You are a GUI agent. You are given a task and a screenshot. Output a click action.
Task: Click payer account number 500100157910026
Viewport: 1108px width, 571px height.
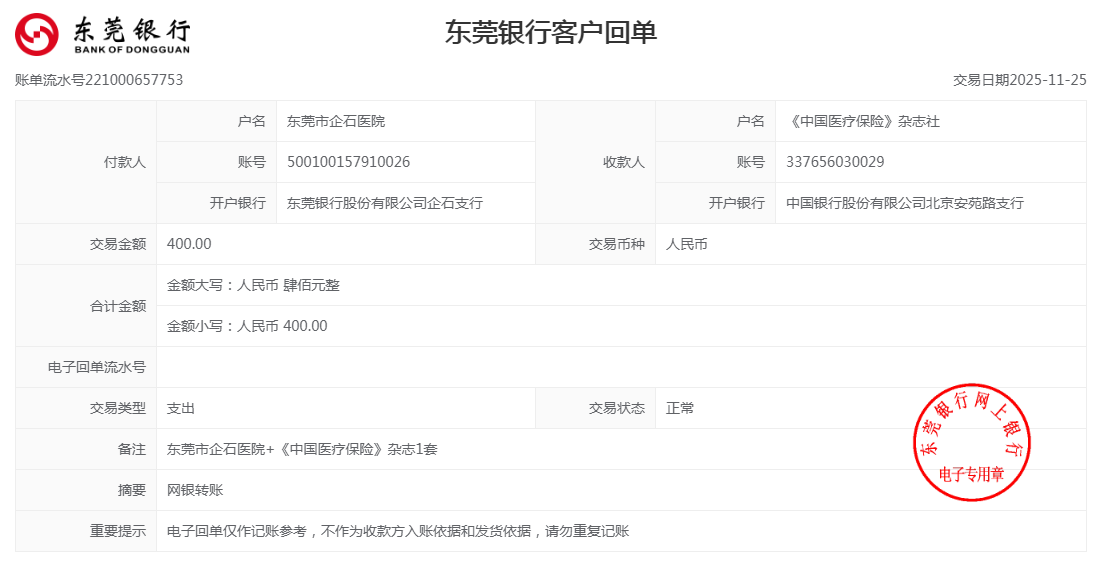click(x=348, y=162)
